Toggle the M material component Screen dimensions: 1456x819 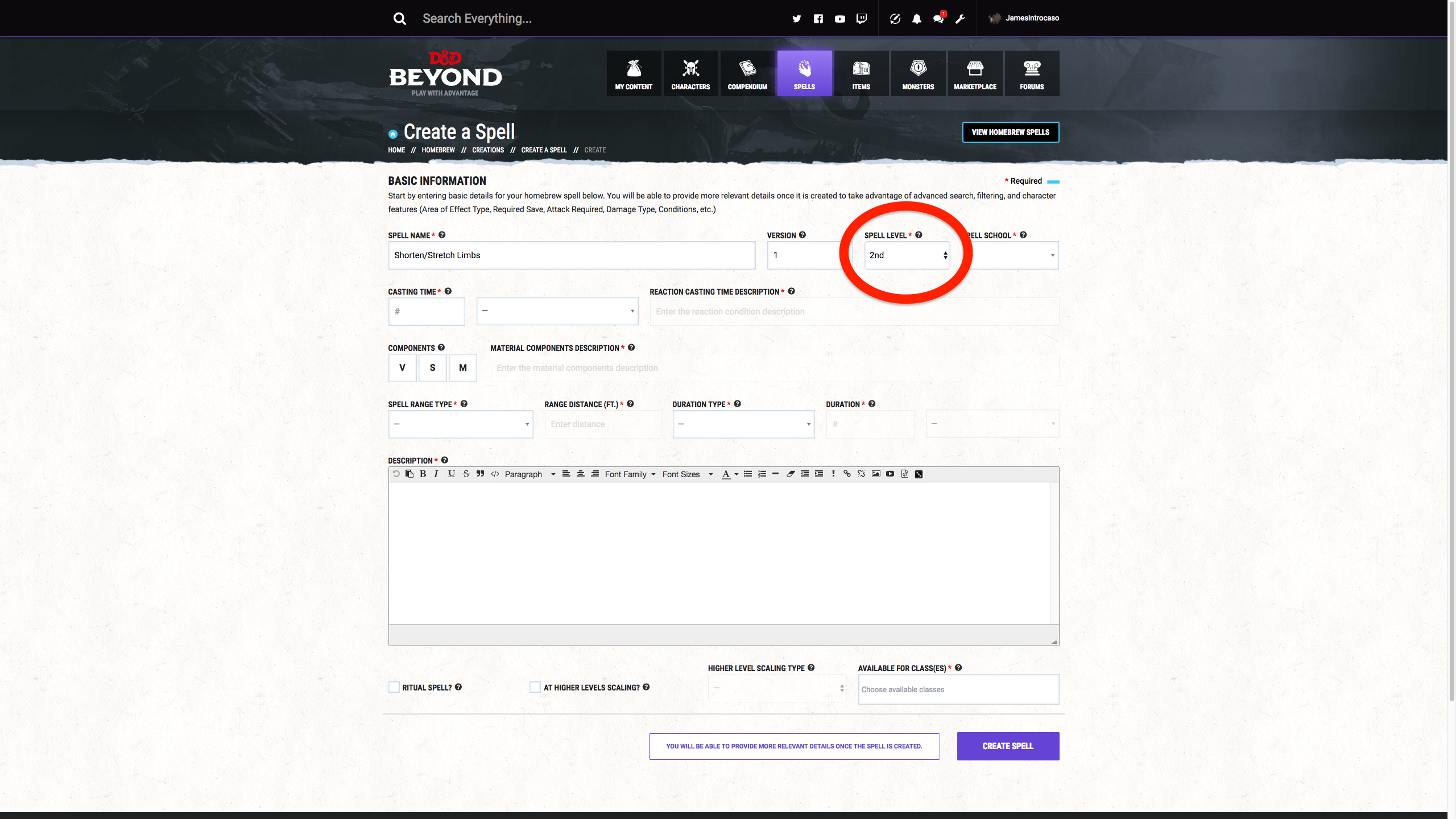point(462,368)
